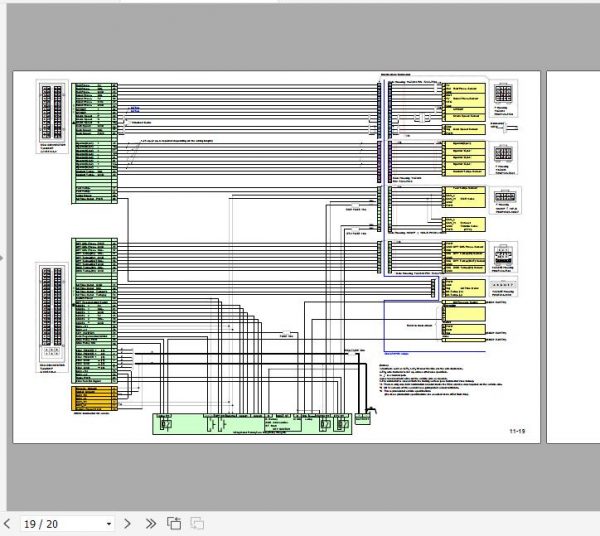The height and width of the screenshot is (536, 600).
Task: Open the page number dropdown arrow
Action: point(109,524)
